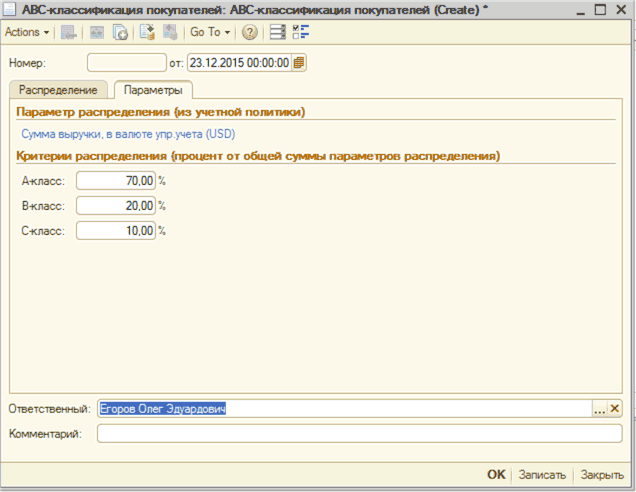Click the checklist settings toolbar icon
This screenshot has height=492, width=636.
(300, 32)
